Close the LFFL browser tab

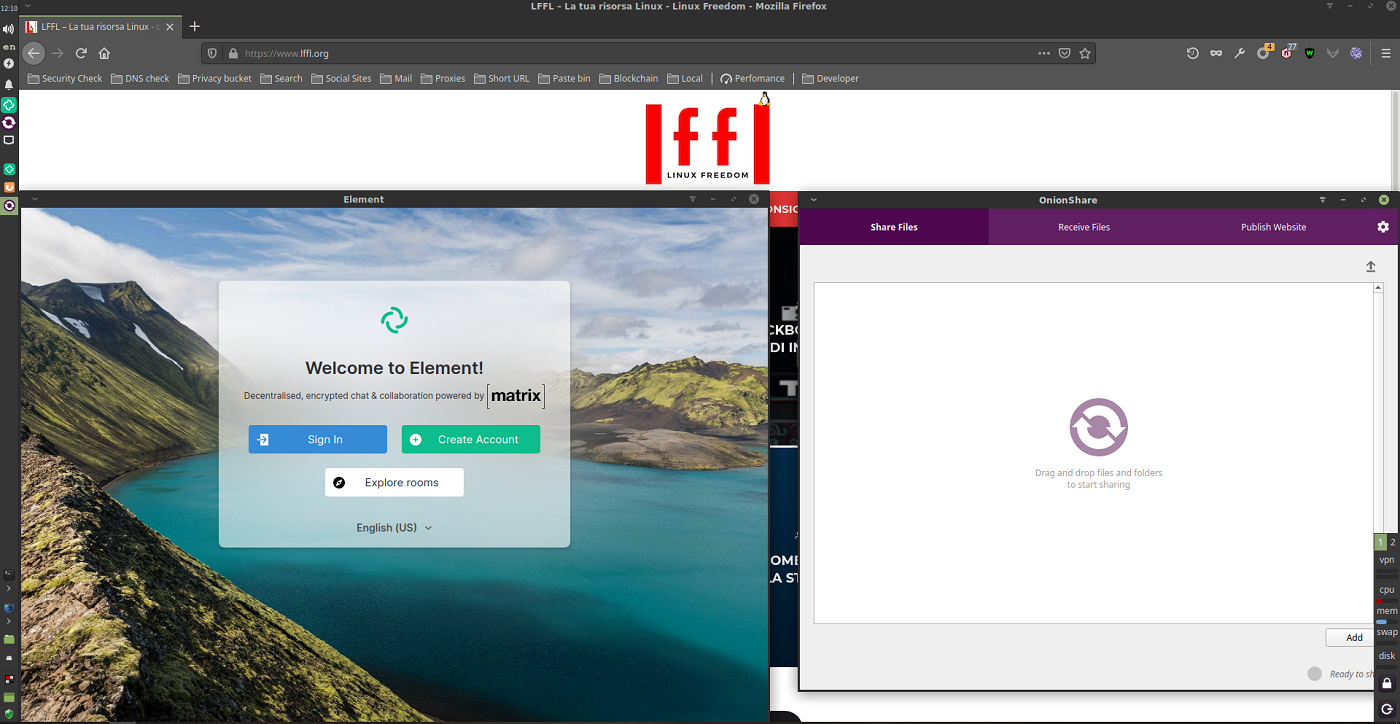171,26
